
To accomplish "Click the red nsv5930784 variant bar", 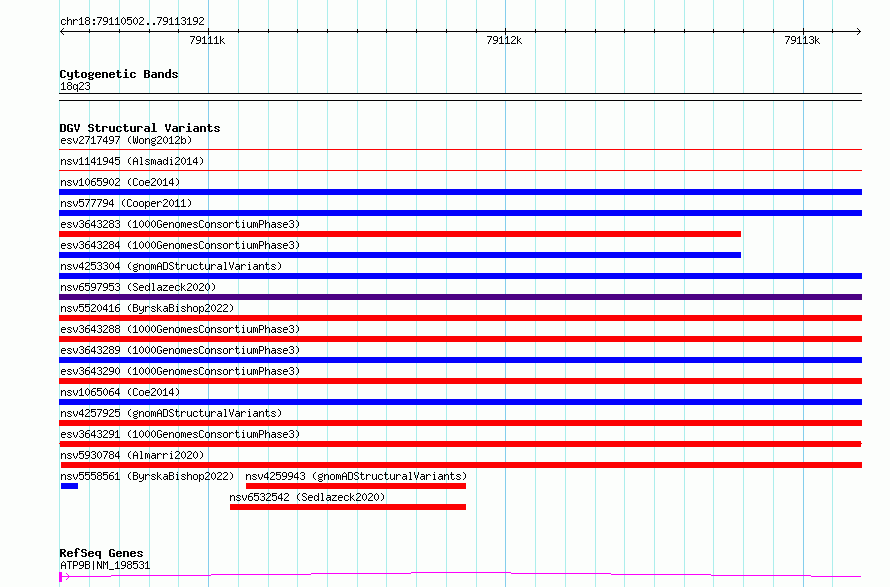I will [460, 465].
